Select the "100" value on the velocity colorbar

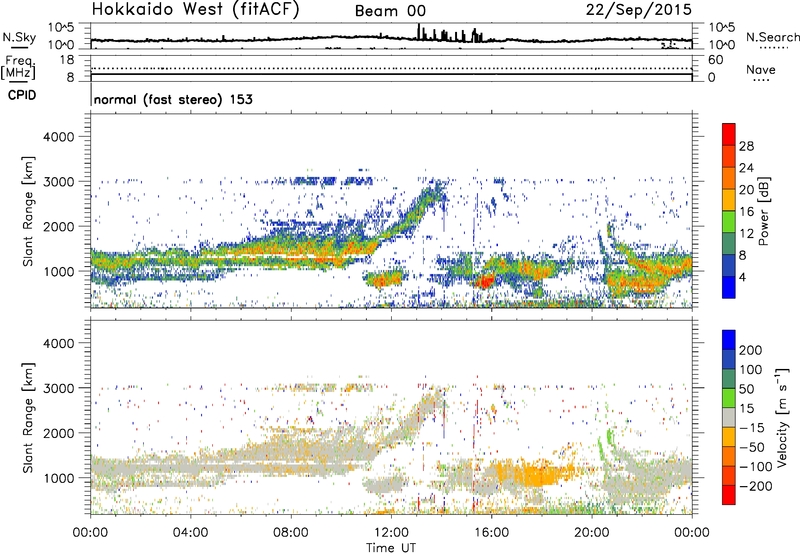click(x=751, y=369)
